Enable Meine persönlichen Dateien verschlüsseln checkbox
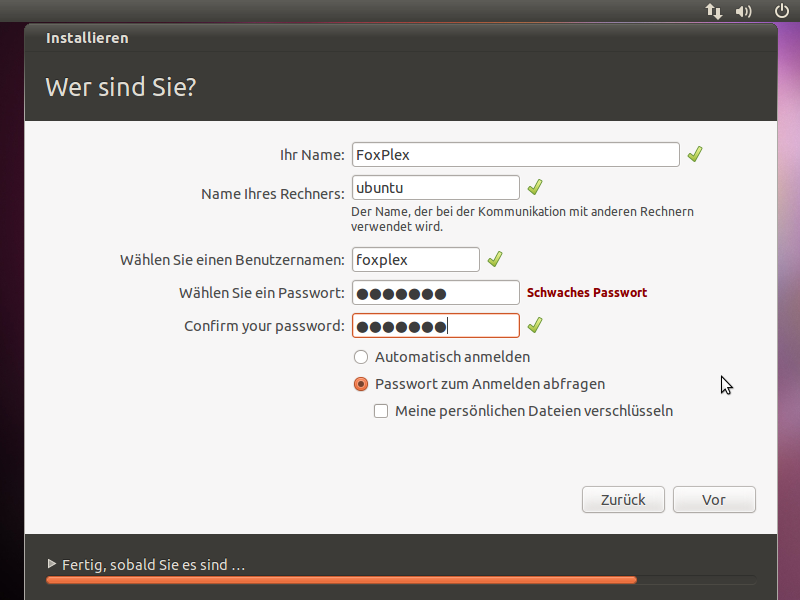Image resolution: width=800 pixels, height=600 pixels. pos(381,411)
